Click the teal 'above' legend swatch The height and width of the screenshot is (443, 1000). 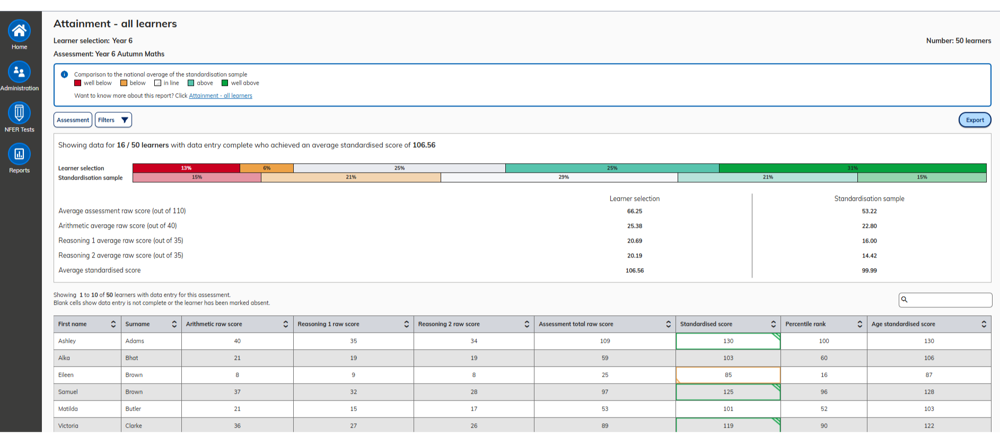coord(191,83)
